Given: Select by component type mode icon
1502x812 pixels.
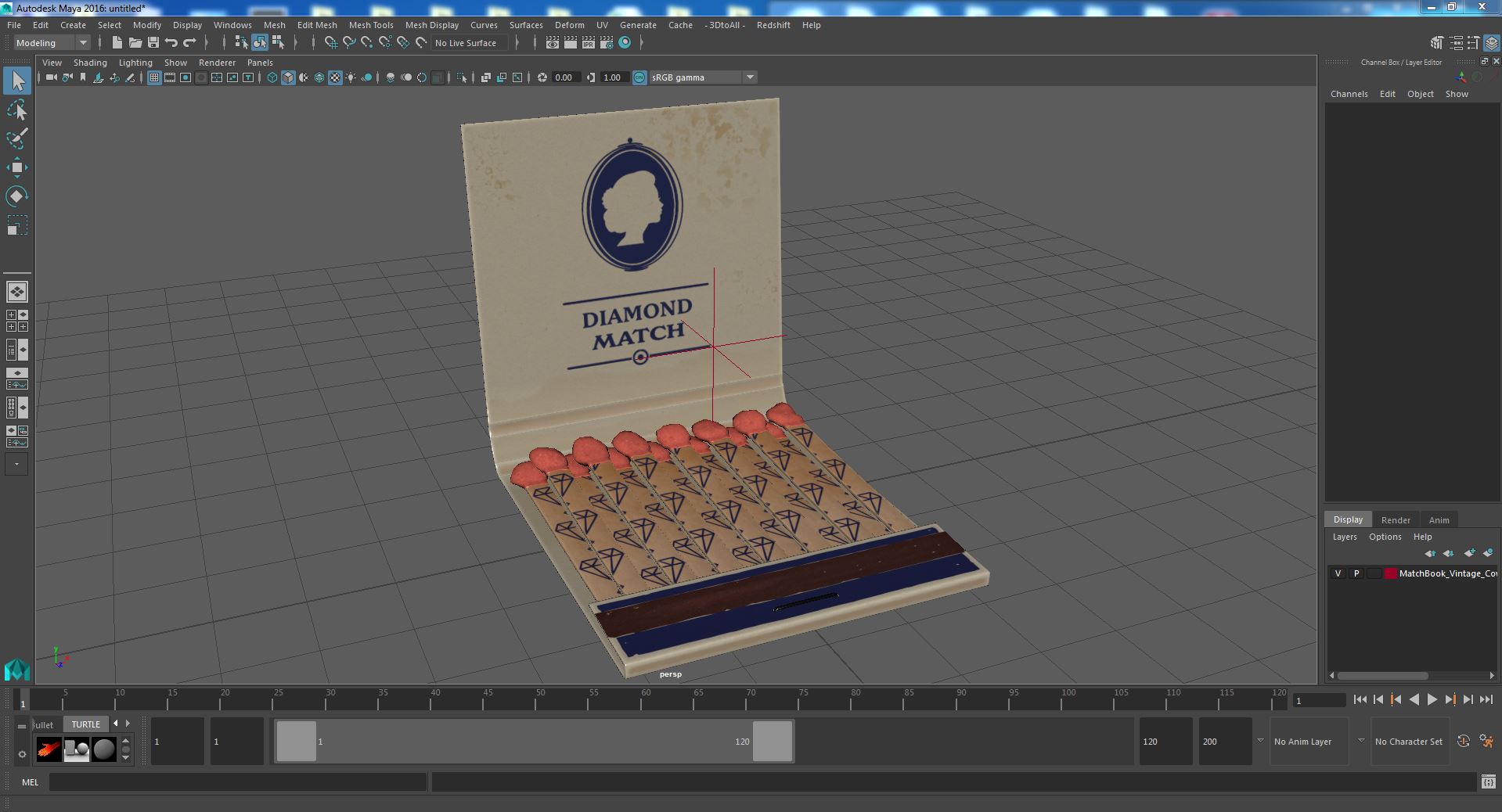Looking at the screenshot, I should click(277, 43).
